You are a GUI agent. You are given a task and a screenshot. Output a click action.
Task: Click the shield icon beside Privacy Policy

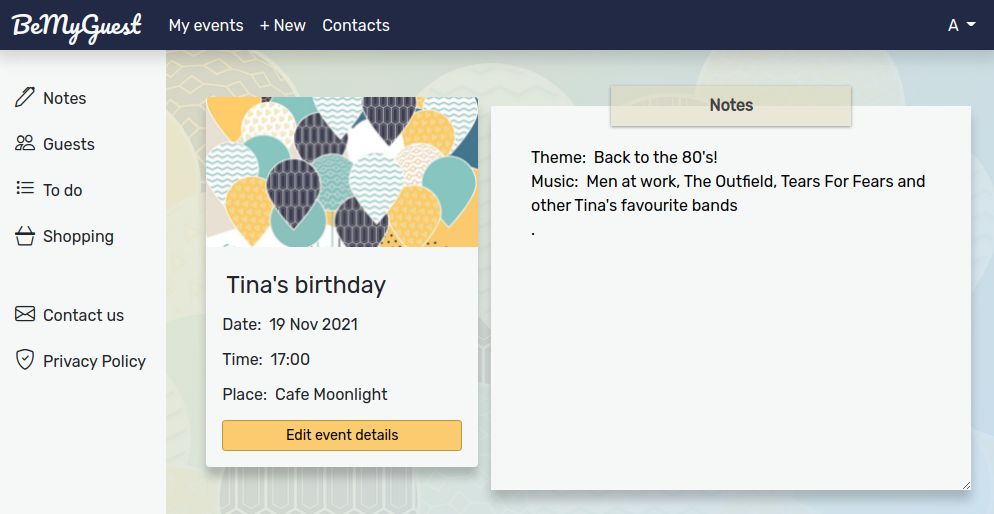click(25, 359)
